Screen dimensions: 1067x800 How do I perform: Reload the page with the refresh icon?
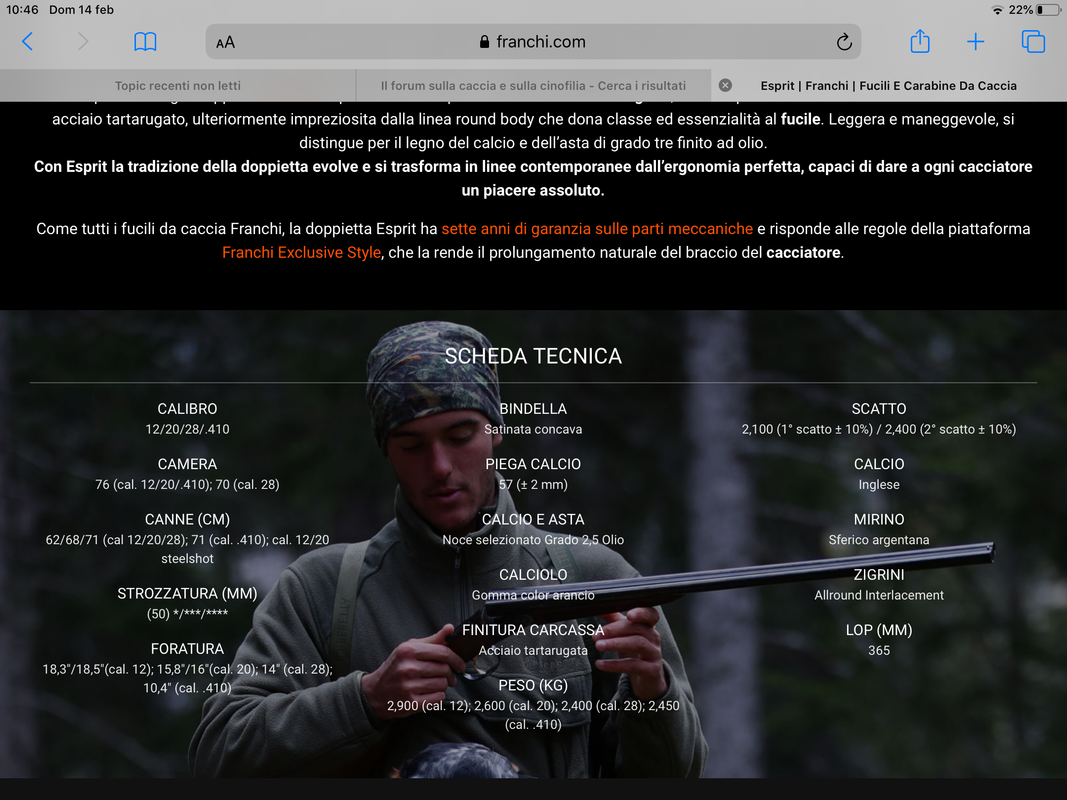(x=844, y=41)
